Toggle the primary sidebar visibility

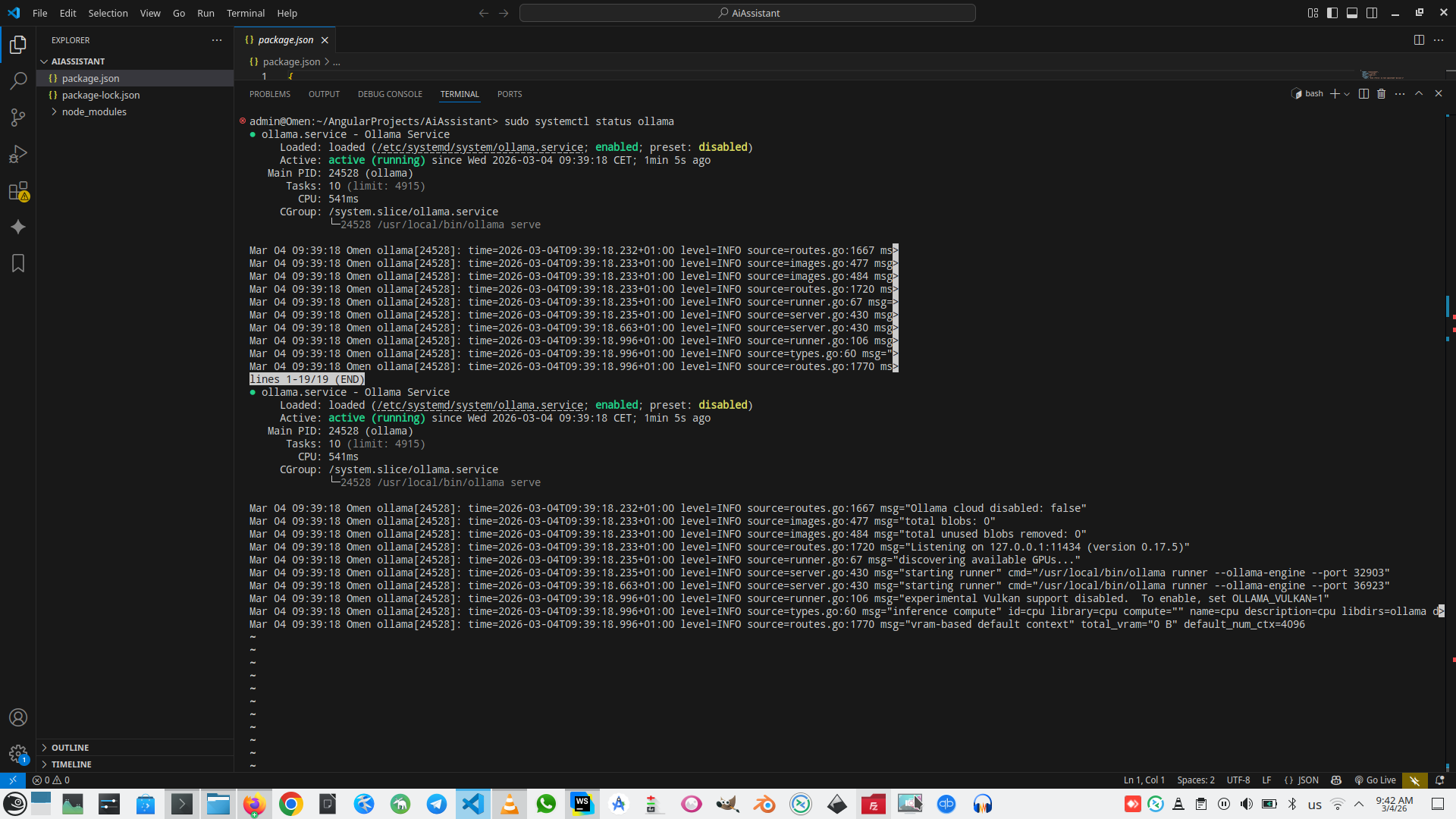[x=1332, y=13]
